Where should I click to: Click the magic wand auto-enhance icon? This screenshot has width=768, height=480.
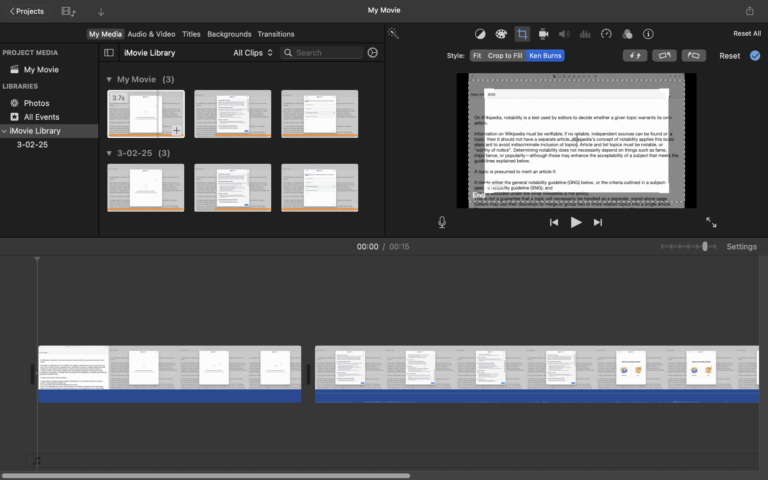[394, 33]
